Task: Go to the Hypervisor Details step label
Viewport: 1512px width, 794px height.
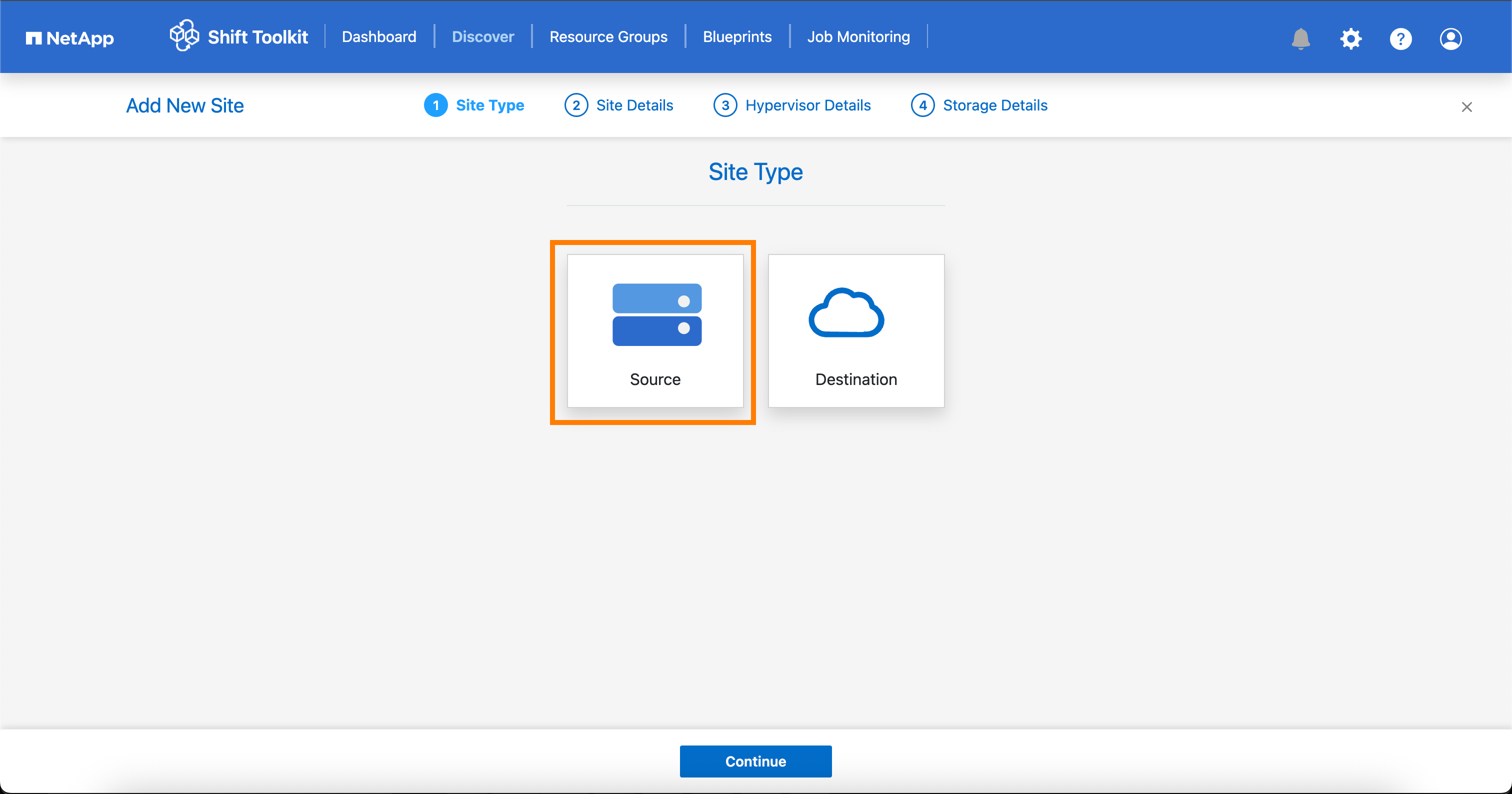Action: pos(807,105)
